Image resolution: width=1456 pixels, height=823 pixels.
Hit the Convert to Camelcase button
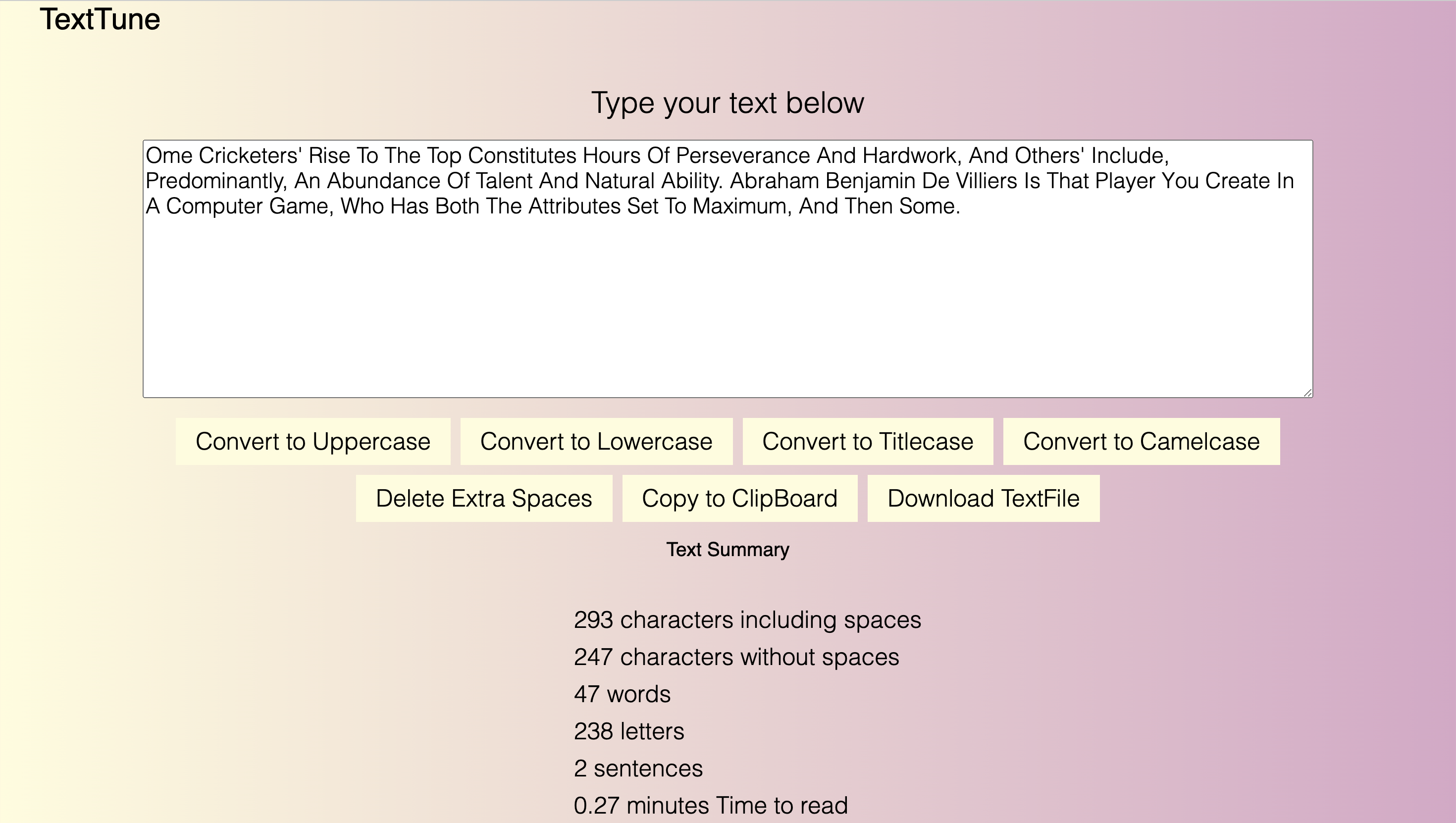tap(1141, 441)
